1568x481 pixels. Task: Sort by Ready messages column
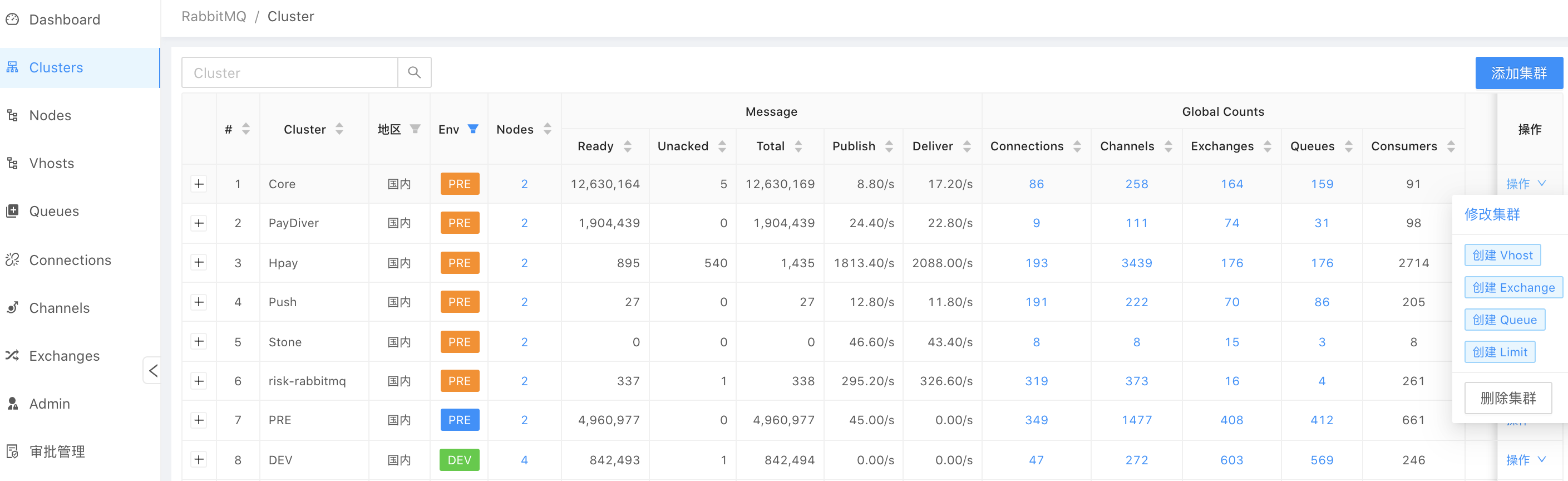tap(628, 146)
